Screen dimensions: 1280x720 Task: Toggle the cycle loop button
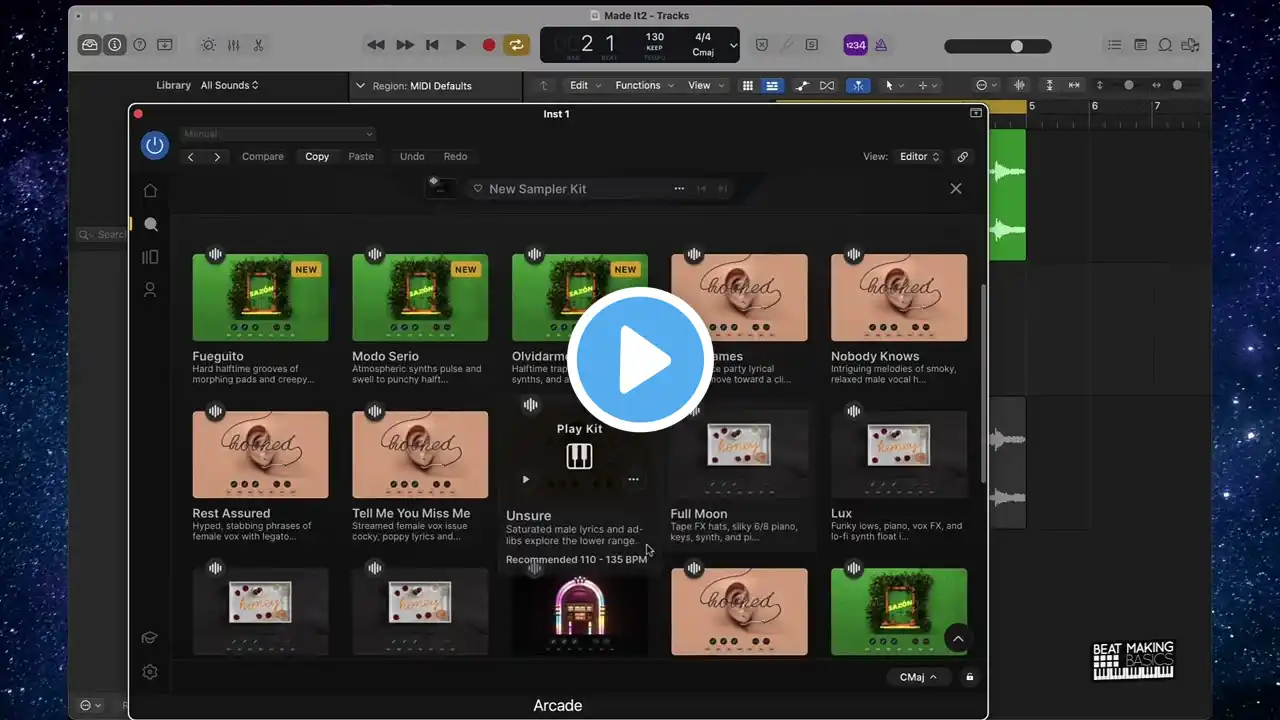pyautogui.click(x=516, y=45)
